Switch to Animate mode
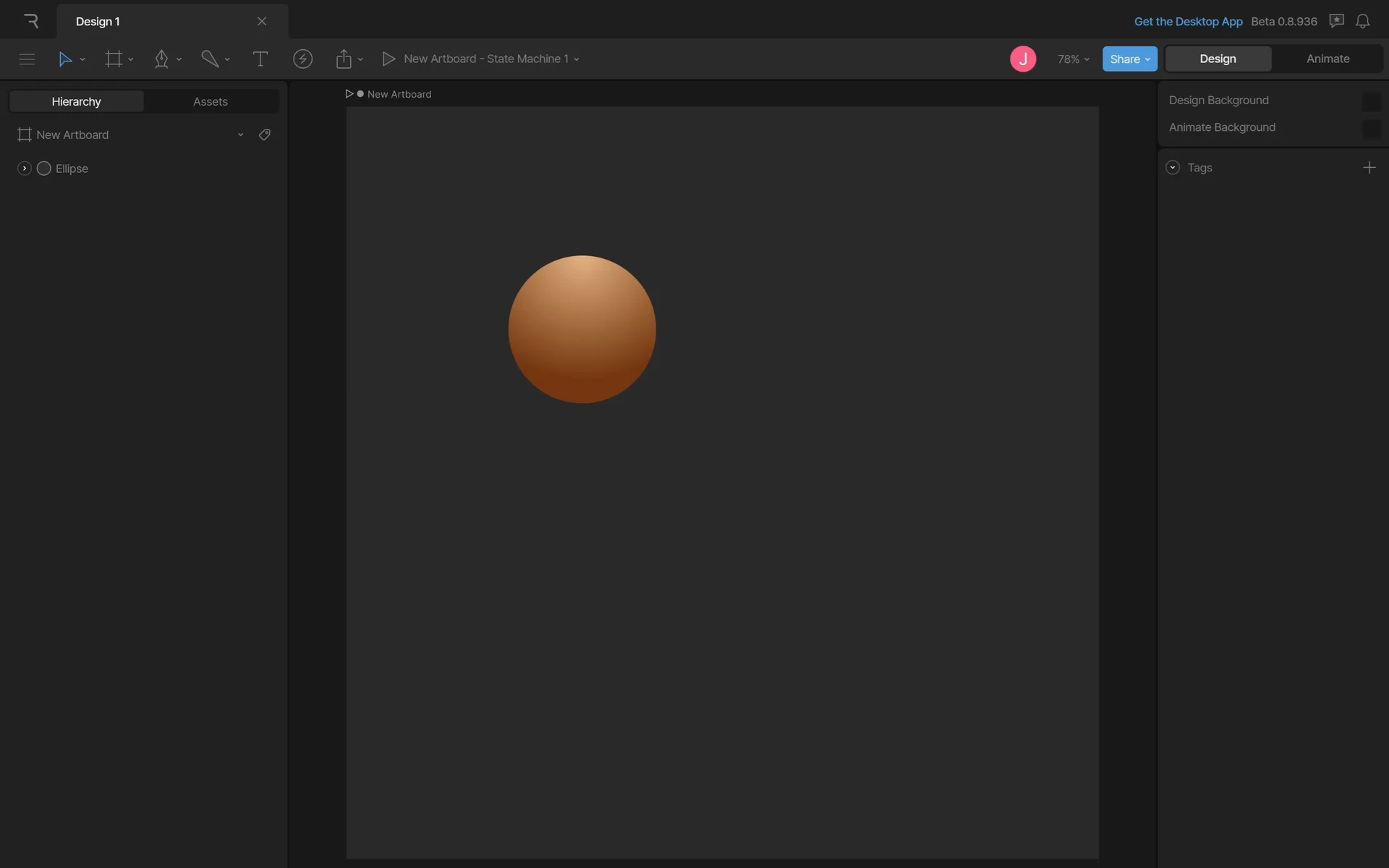This screenshot has height=868, width=1389. pyautogui.click(x=1328, y=59)
